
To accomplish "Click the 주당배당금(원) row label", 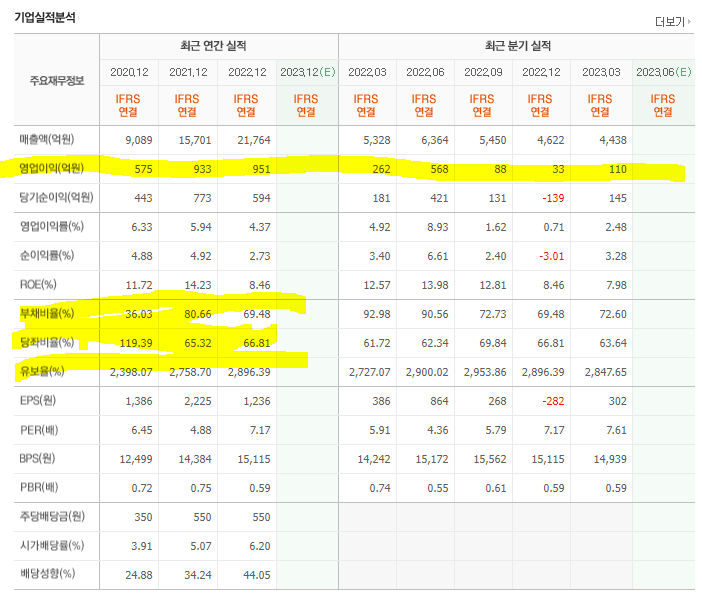I will pyautogui.click(x=52, y=516).
